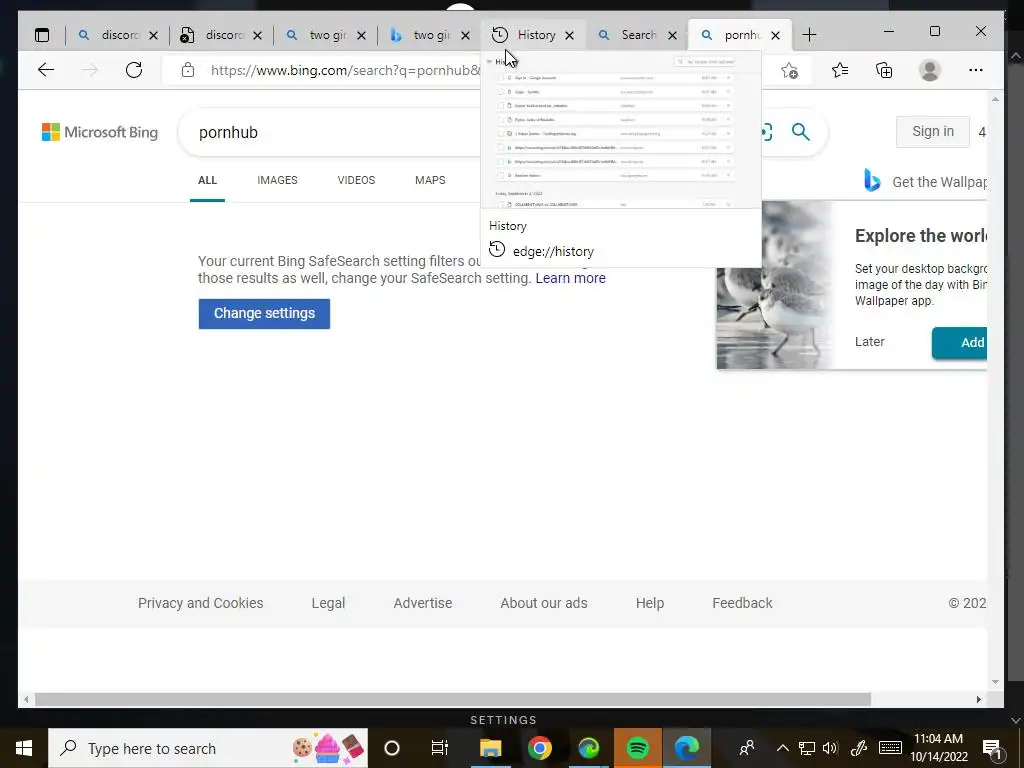The width and height of the screenshot is (1024, 768).
Task: Start visual search with camera icon
Action: (x=766, y=133)
